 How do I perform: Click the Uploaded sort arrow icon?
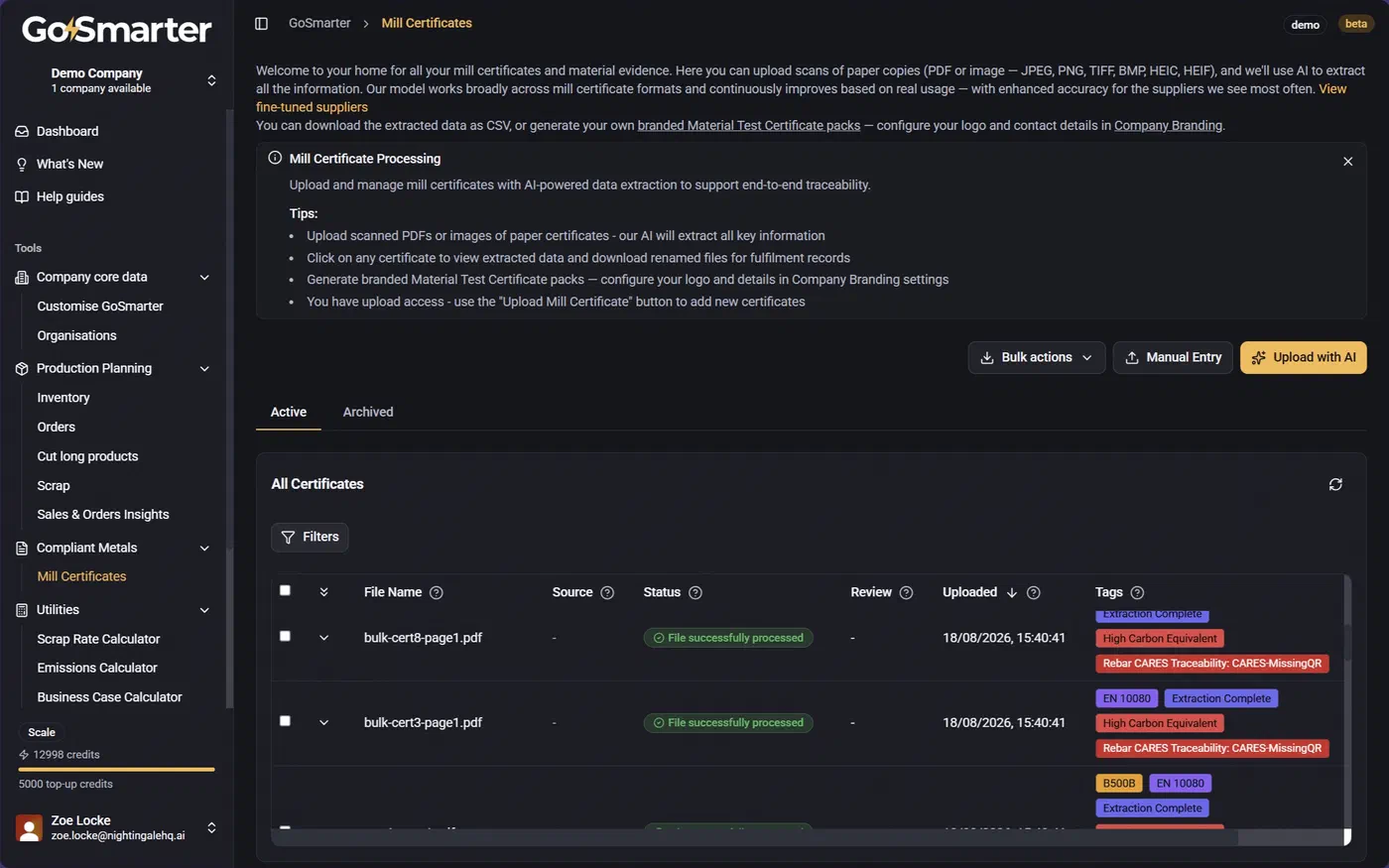pyautogui.click(x=1012, y=592)
